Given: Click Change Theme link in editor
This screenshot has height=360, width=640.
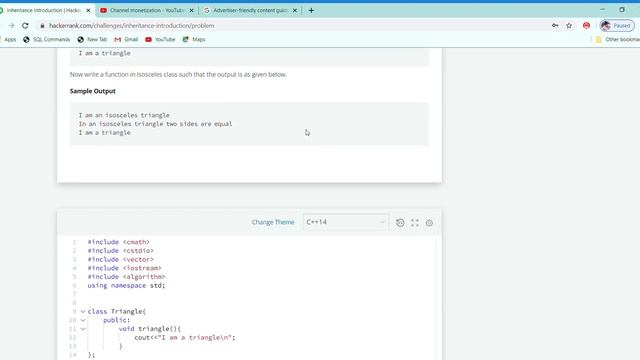Looking at the screenshot, I should point(273,222).
